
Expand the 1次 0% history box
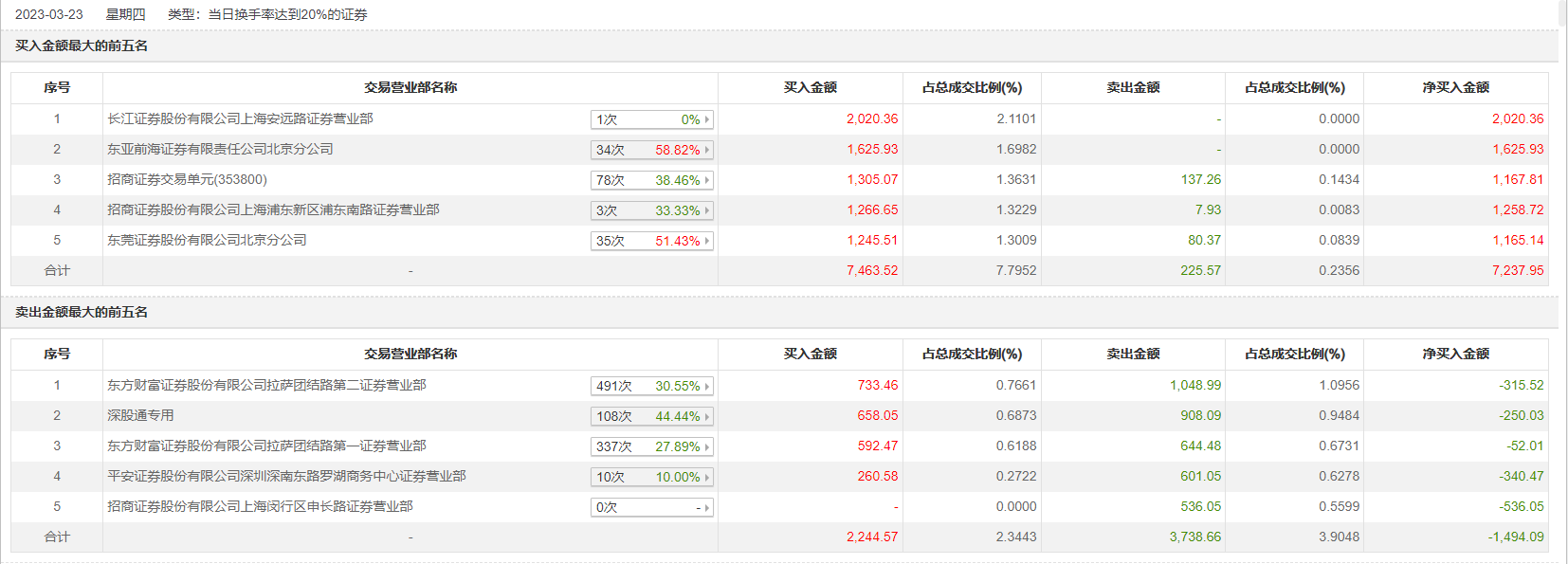point(651,119)
